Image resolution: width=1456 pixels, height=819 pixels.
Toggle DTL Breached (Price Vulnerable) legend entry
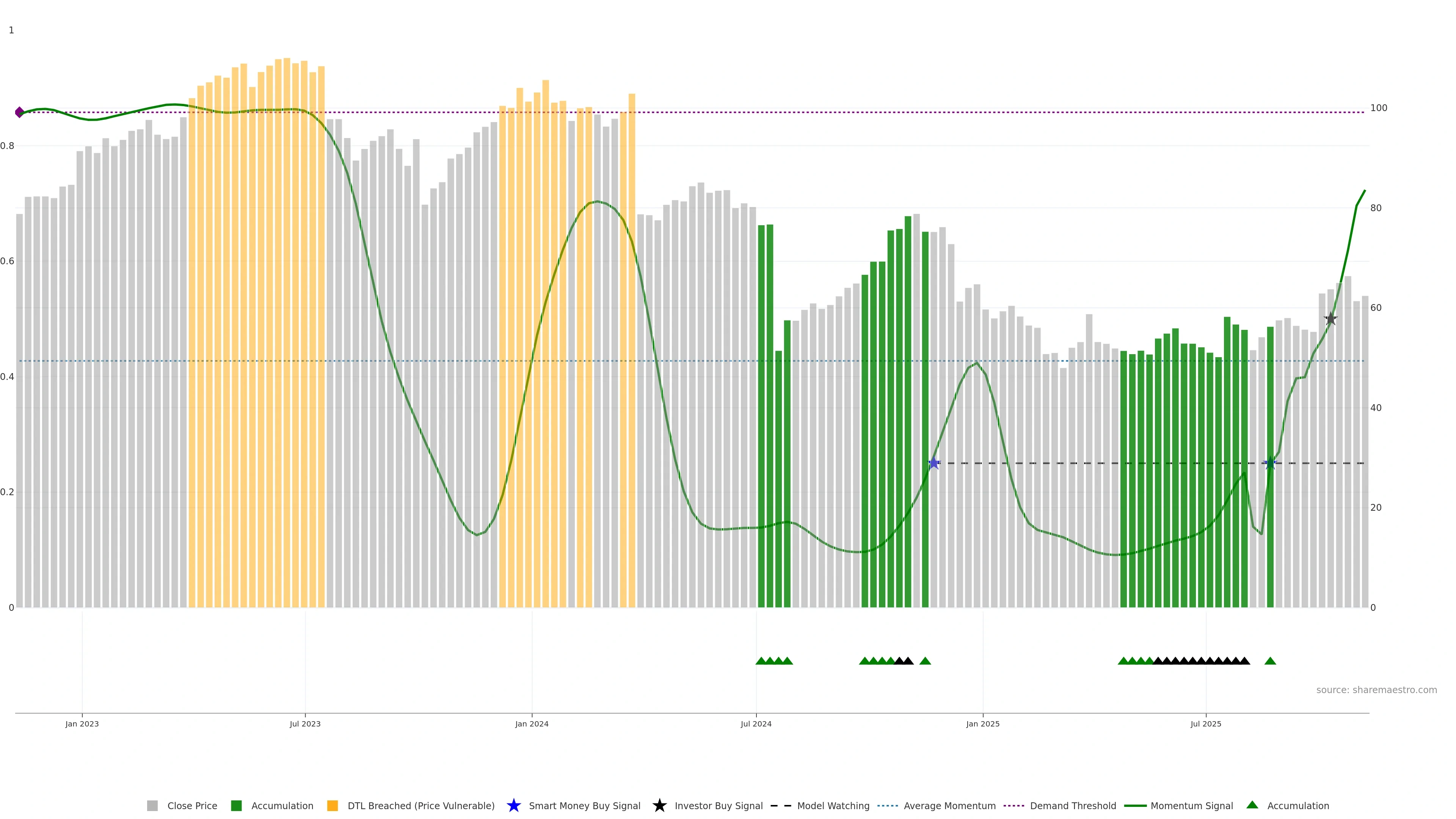420,806
